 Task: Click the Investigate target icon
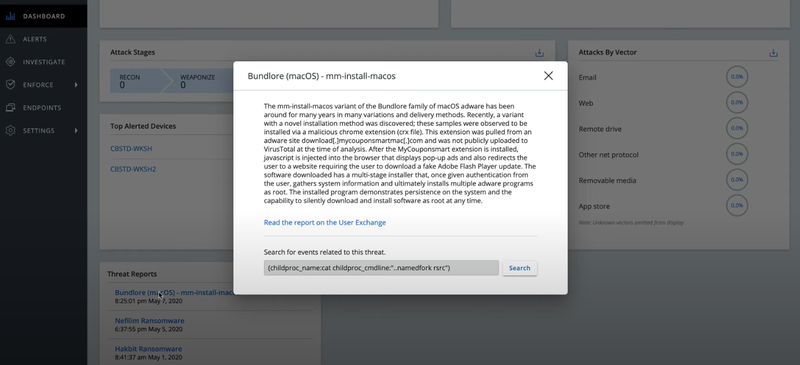(10, 62)
